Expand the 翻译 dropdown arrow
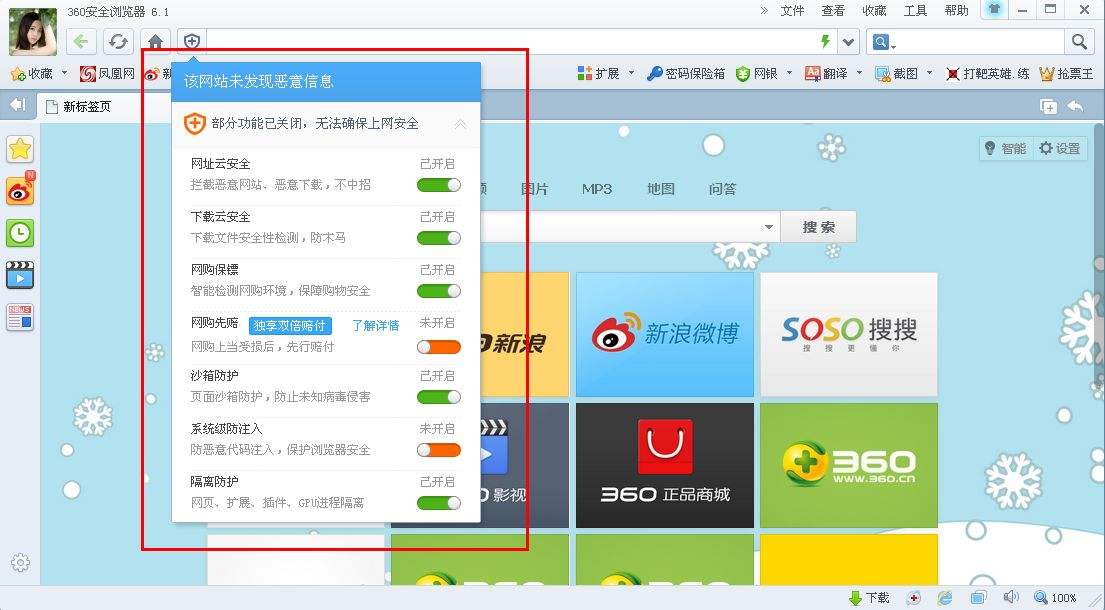Viewport: 1105px width, 610px height. click(x=859, y=73)
